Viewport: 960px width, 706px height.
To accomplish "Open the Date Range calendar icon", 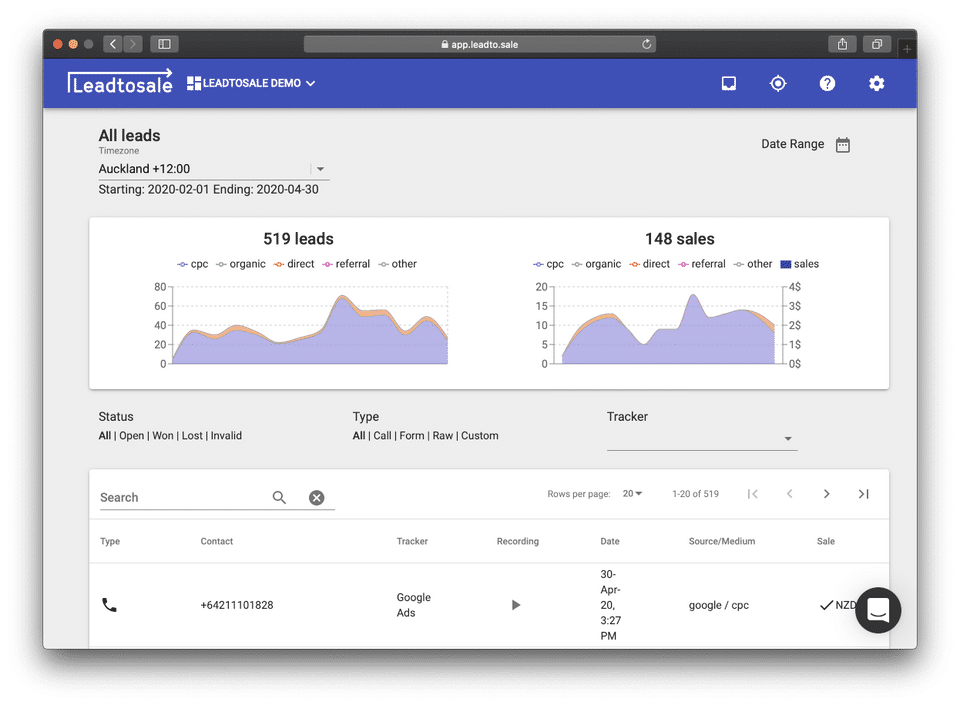I will click(x=842, y=145).
